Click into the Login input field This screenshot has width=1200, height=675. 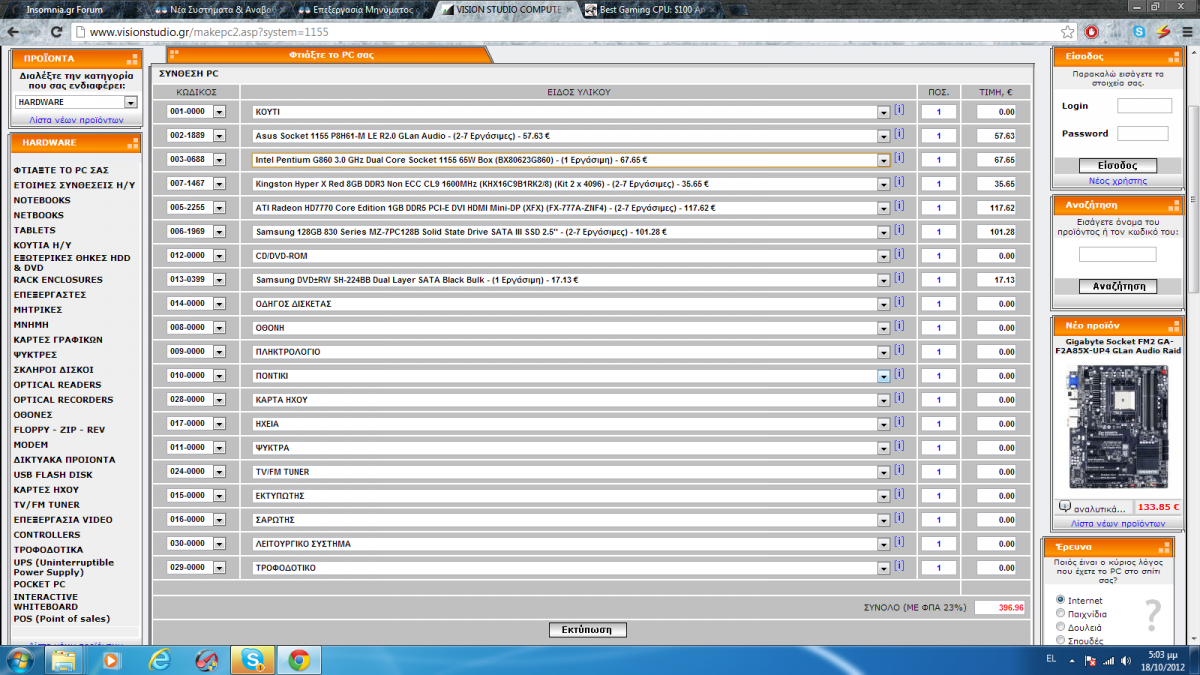1144,105
